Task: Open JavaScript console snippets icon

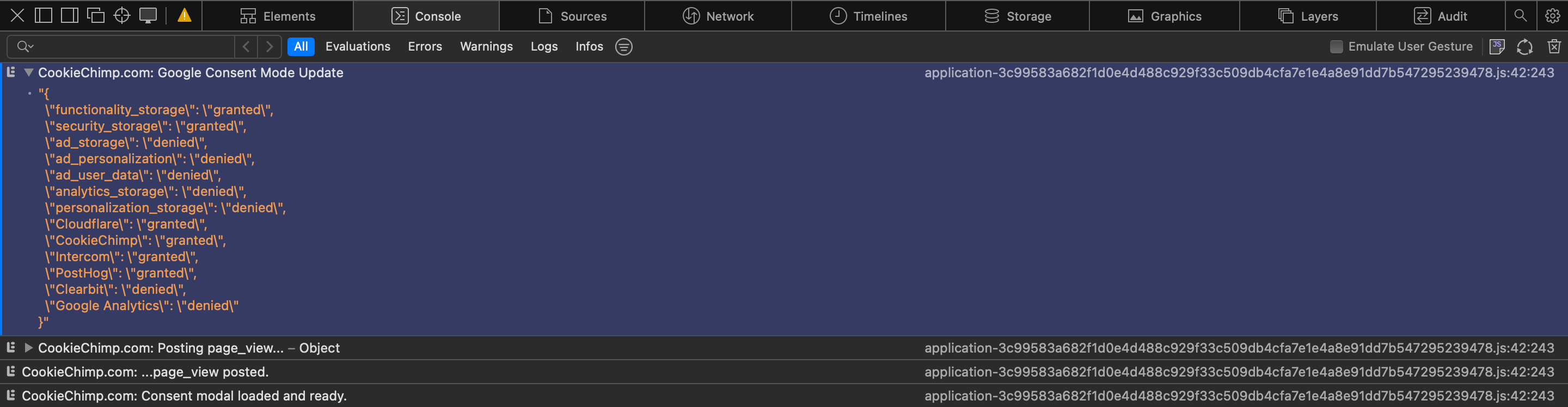Action: point(1497,46)
